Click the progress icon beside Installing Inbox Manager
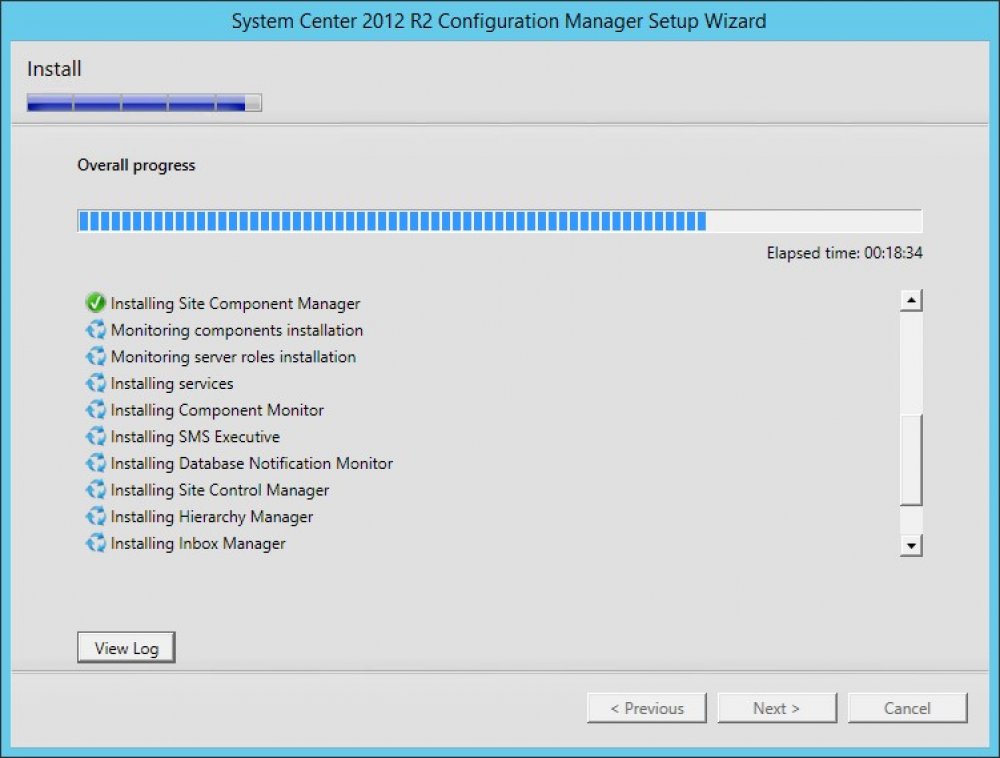1000x758 pixels. [x=96, y=543]
